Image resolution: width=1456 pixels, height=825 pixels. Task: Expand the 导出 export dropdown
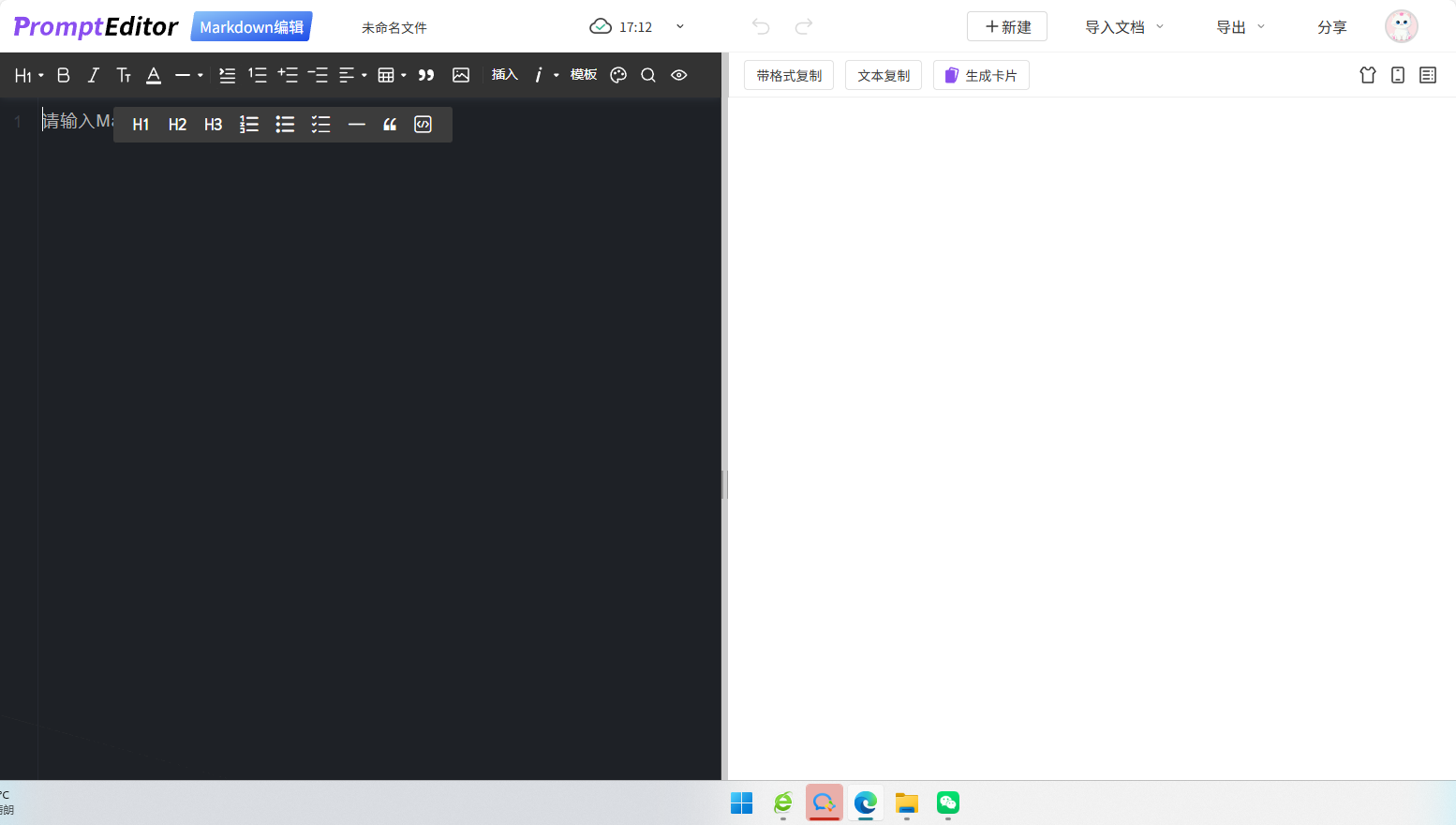pos(1241,27)
